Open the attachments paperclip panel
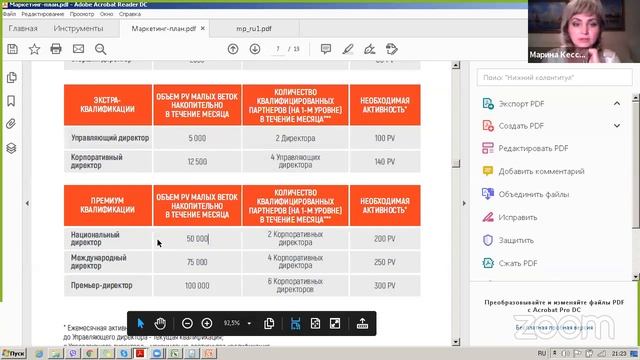Viewport: 640px width, 360px height. [11, 124]
